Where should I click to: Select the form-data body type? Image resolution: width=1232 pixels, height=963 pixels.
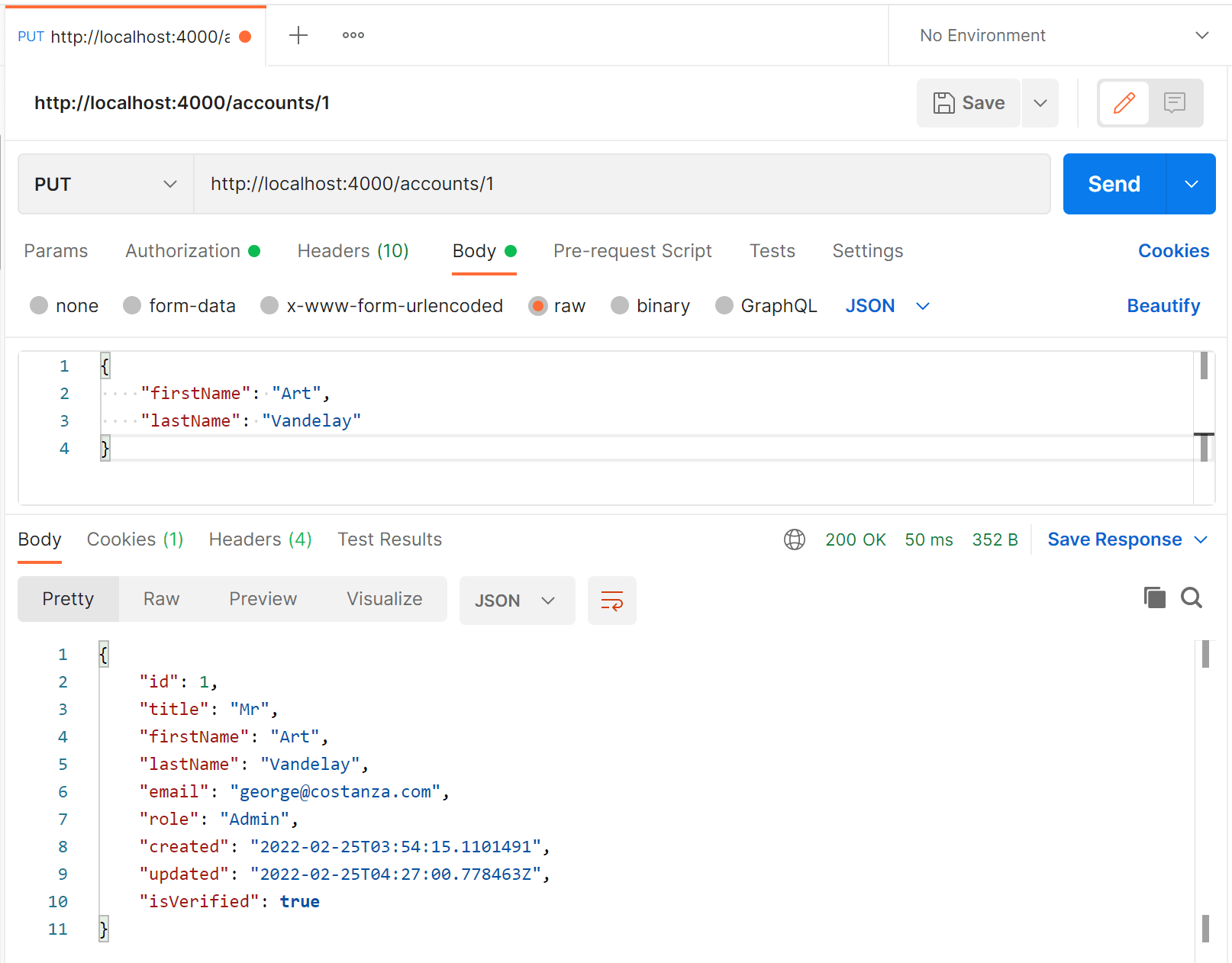[x=179, y=306]
